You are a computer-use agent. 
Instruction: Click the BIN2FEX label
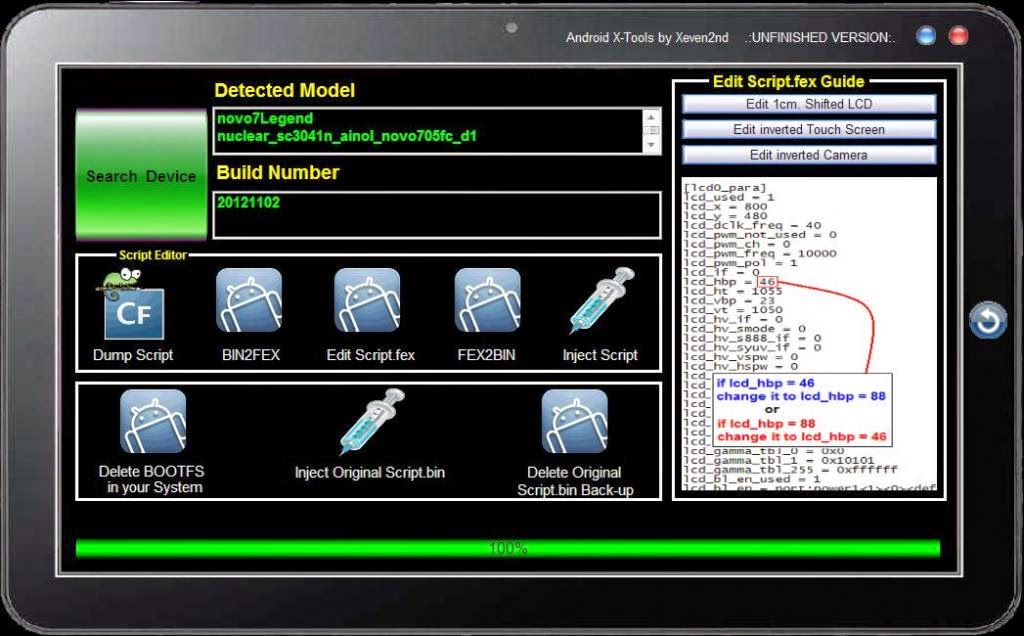pos(251,355)
